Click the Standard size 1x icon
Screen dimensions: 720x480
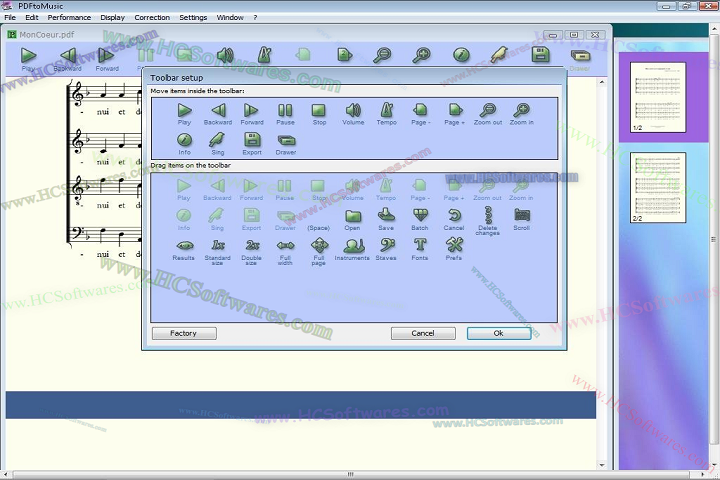click(x=218, y=245)
